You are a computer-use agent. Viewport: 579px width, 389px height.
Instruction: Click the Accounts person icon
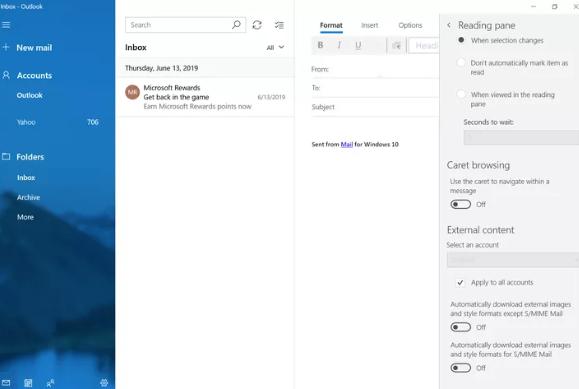[6, 75]
